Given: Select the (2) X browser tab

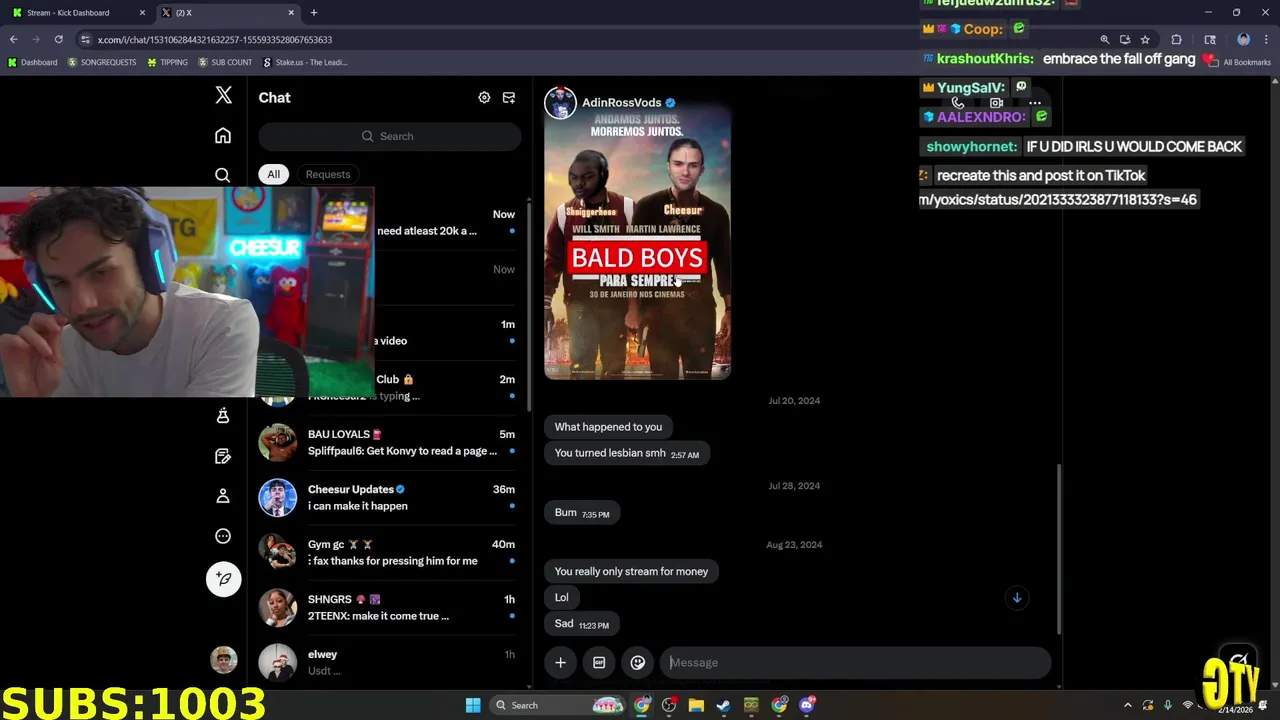Looking at the screenshot, I should [228, 12].
